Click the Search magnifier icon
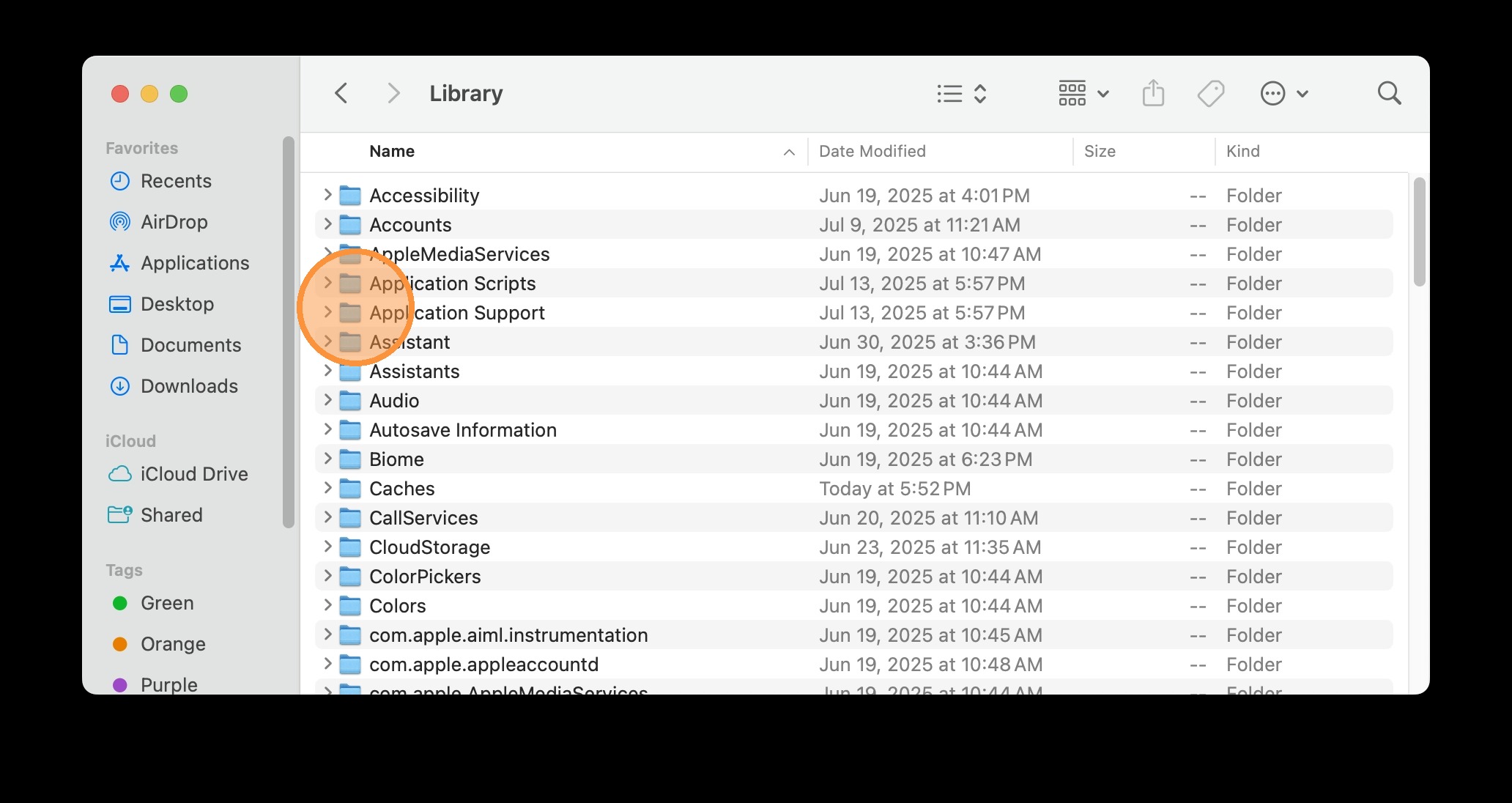Screen dimensions: 1512x803 (x=1389, y=93)
